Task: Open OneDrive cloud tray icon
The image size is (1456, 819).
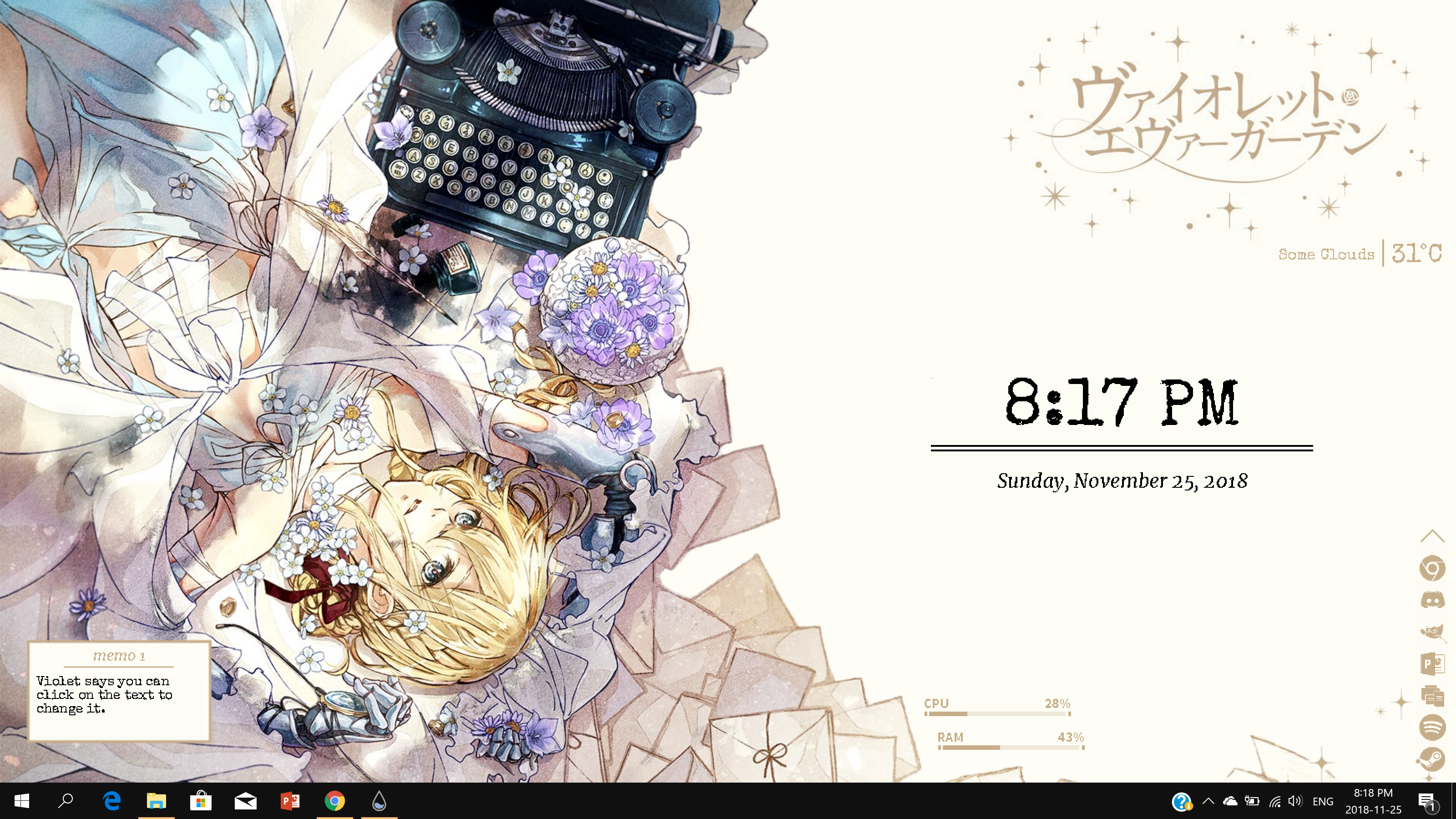Action: (x=1230, y=801)
